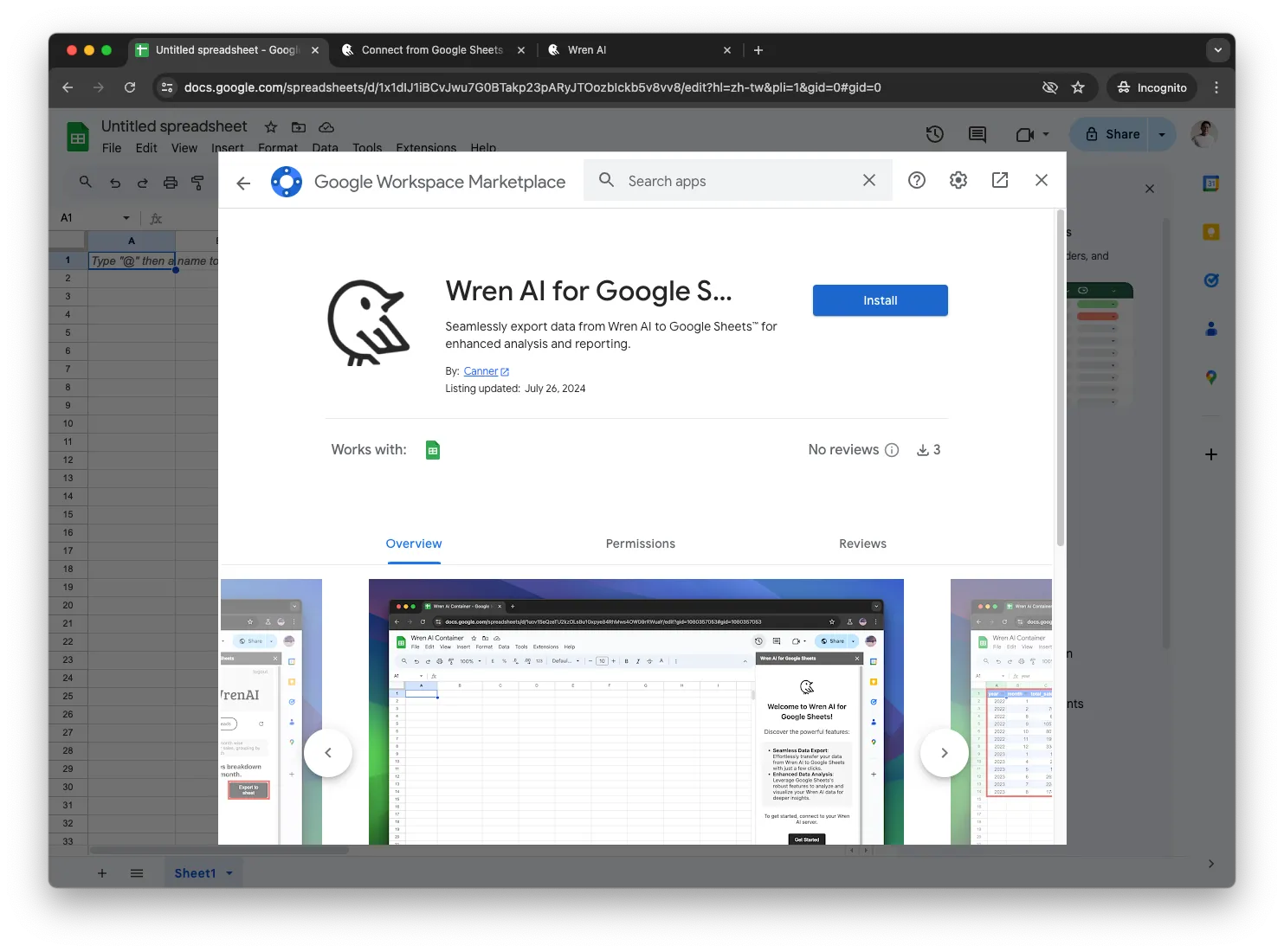Click the Search apps input field
The image size is (1284, 952).
click(x=738, y=180)
